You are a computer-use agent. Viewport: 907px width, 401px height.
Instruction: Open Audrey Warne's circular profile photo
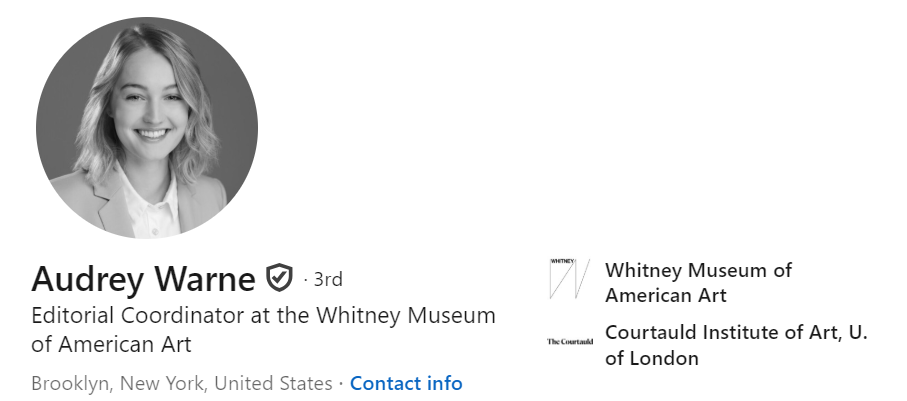coord(147,127)
